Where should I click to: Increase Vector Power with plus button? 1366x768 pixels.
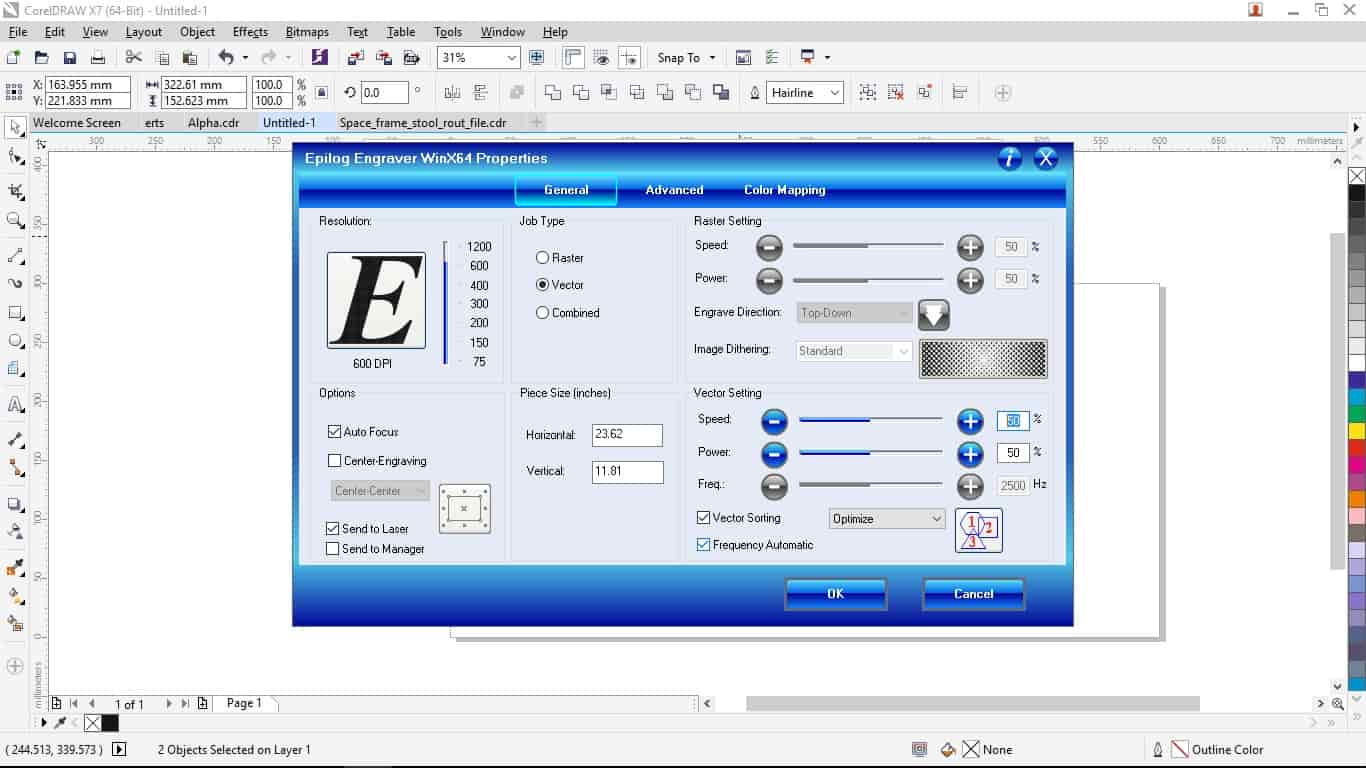coord(970,455)
